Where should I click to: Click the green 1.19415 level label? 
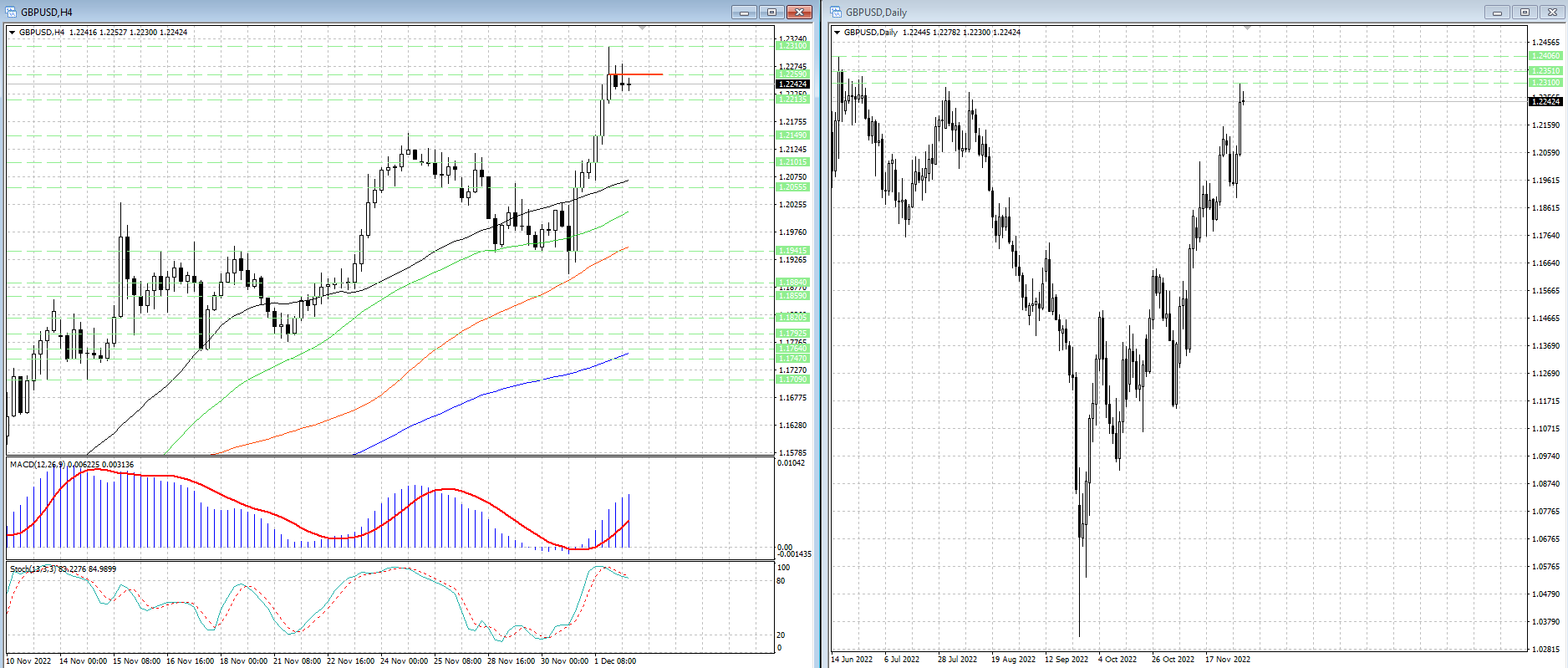[x=792, y=251]
